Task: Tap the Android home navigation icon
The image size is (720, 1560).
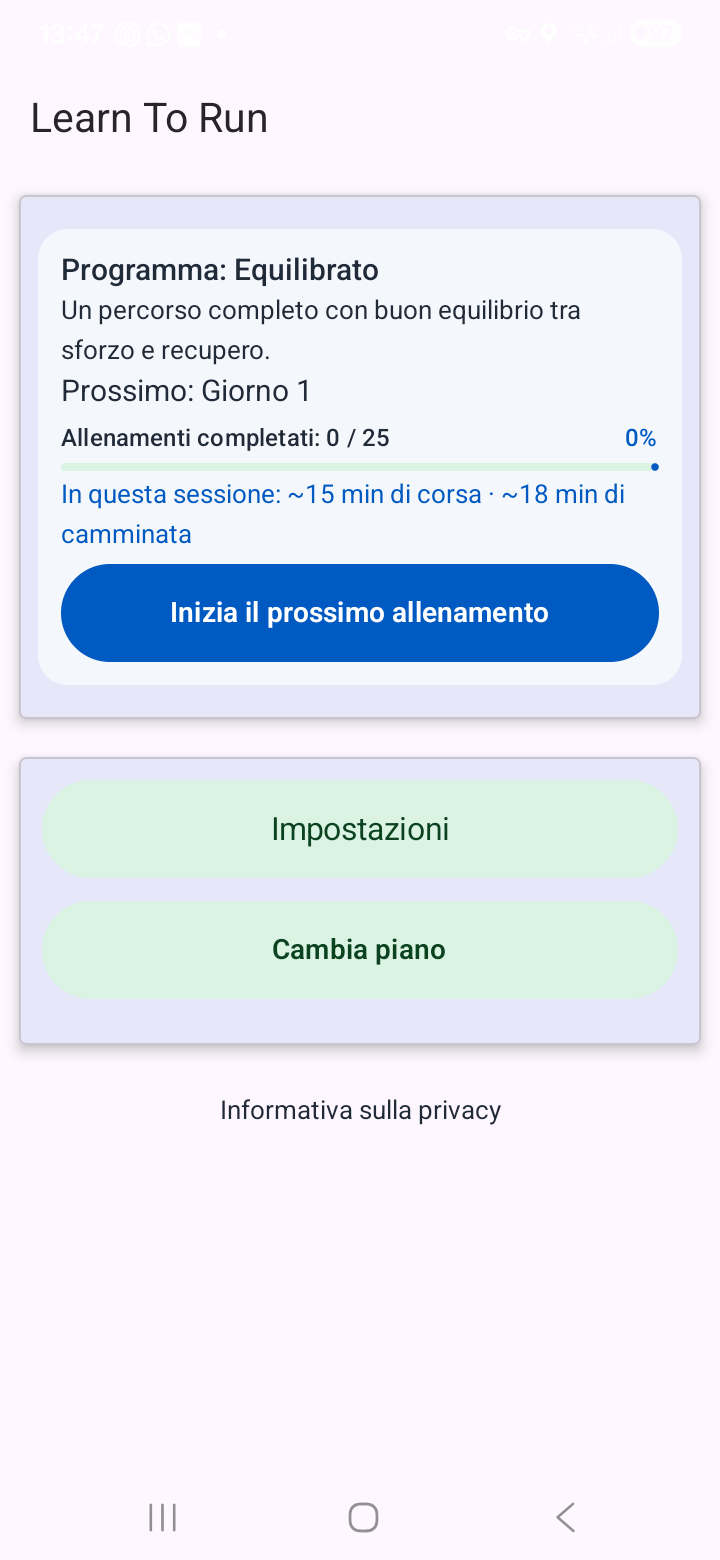Action: 363,1517
